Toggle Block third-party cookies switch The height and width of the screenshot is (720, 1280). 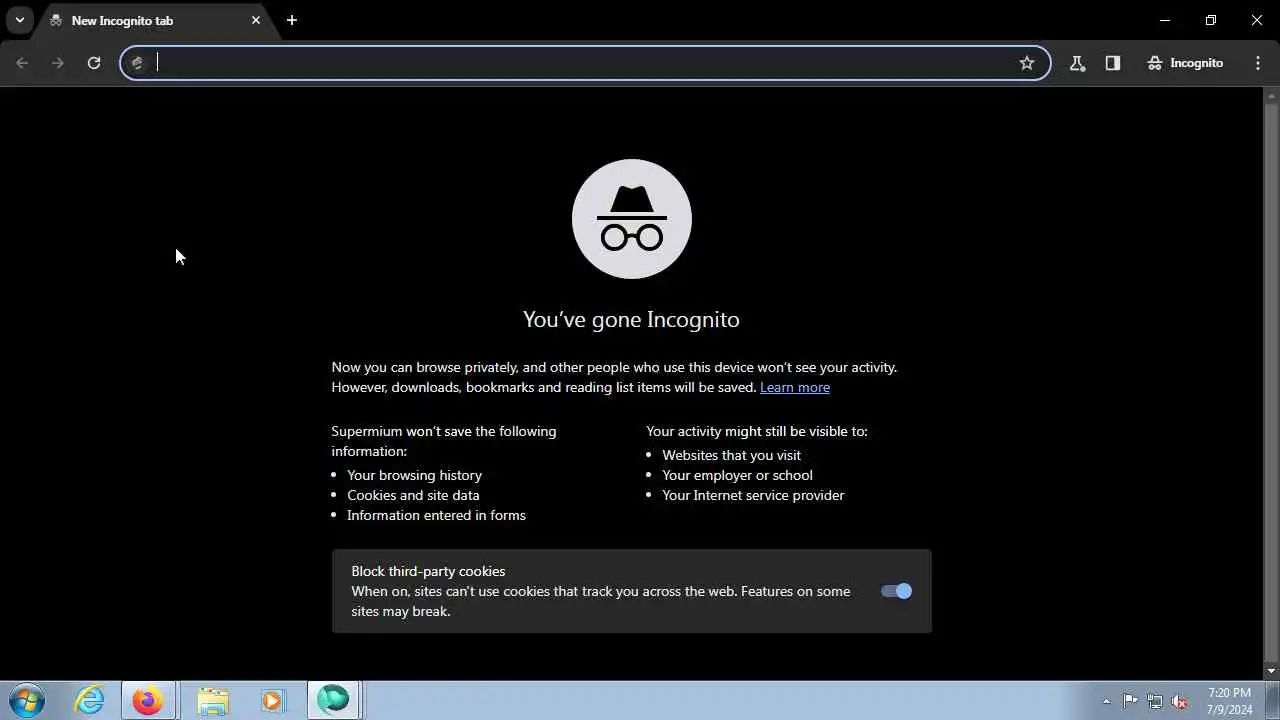(x=896, y=591)
